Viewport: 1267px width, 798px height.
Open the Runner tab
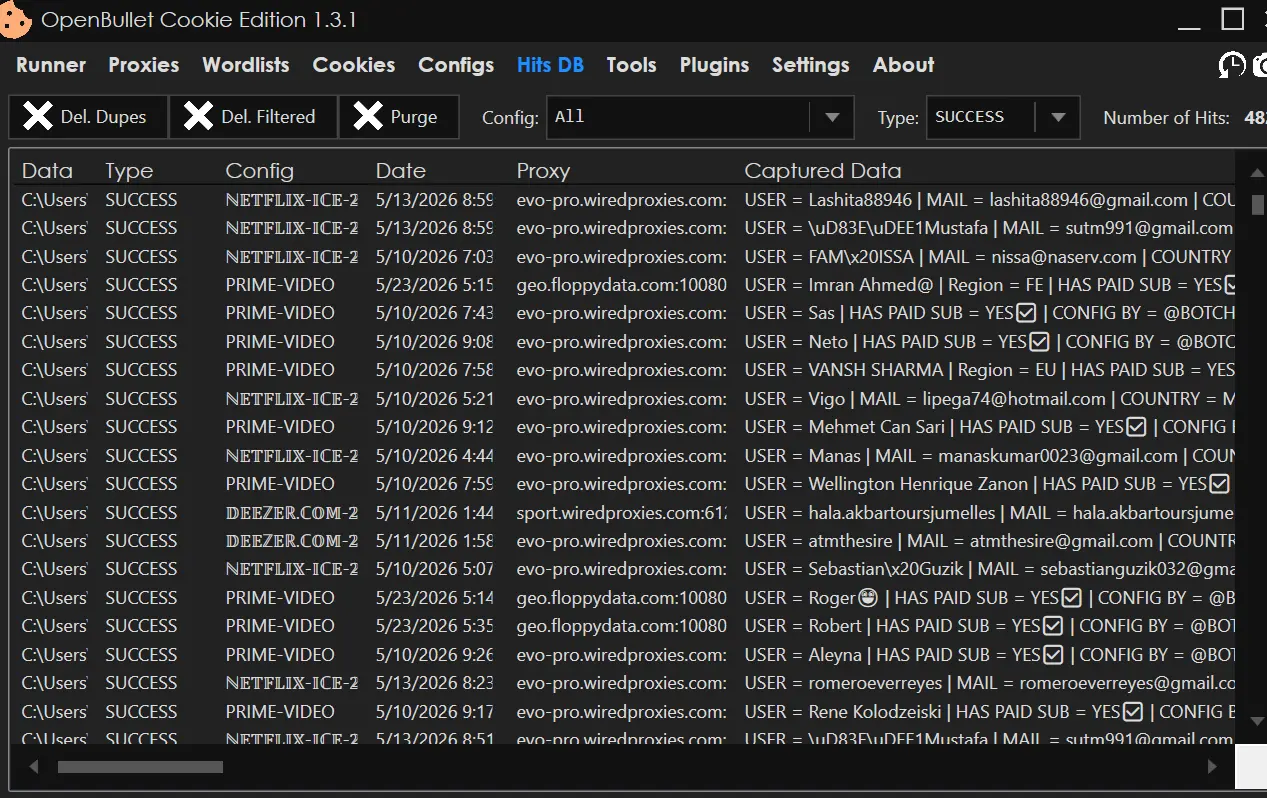(51, 65)
